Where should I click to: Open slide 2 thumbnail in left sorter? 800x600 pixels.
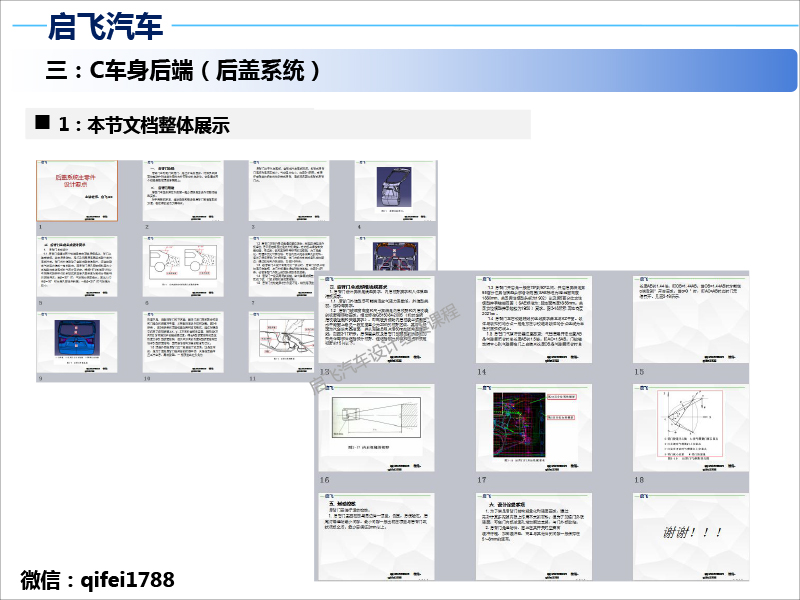183,191
